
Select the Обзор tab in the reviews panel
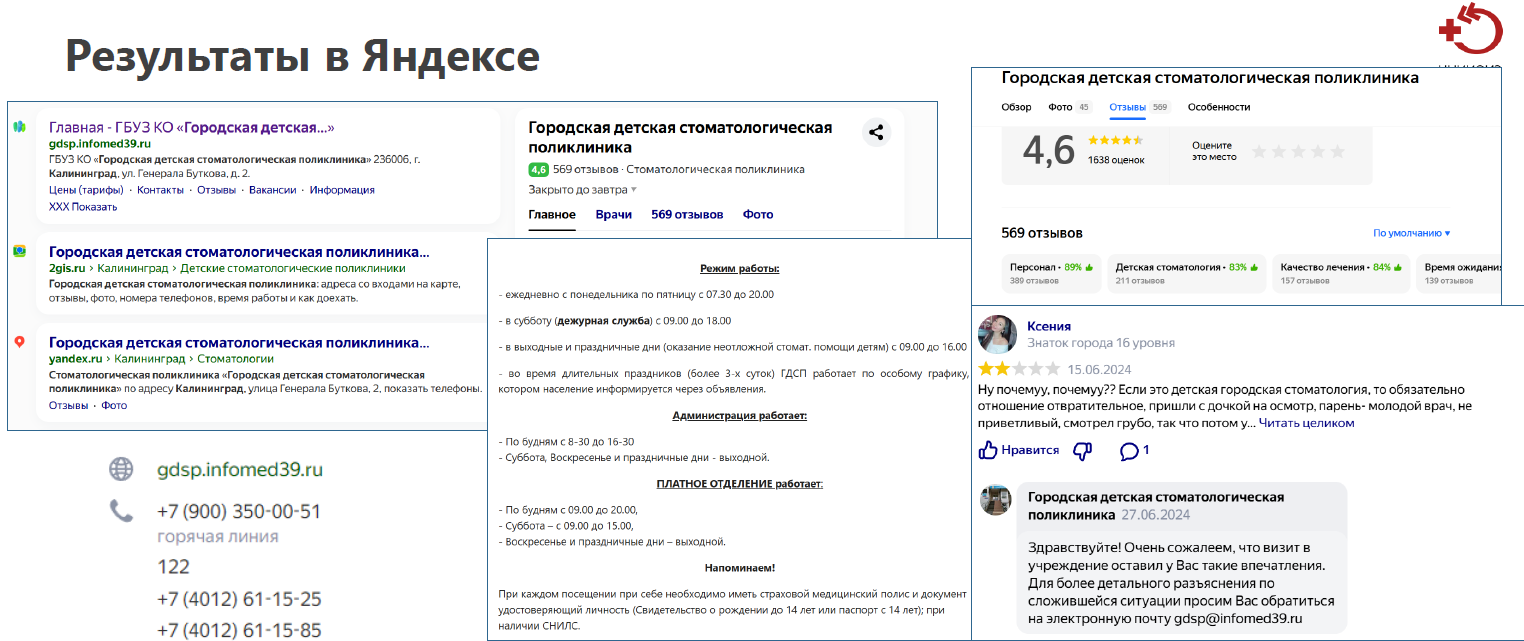[x=1016, y=107]
